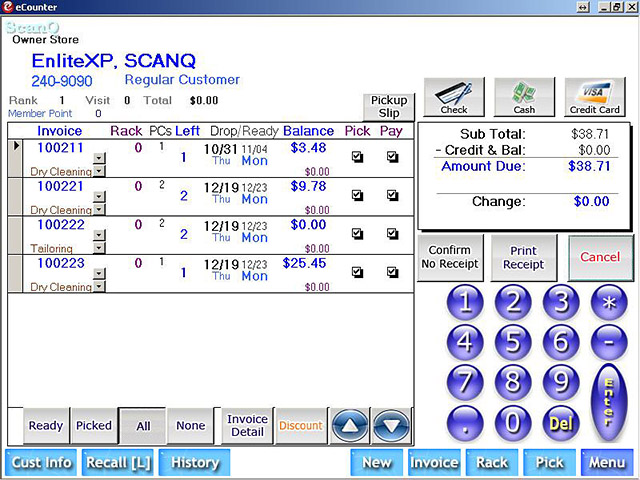The width and height of the screenshot is (640, 480).
Task: Tap keypad number 4
Action: (x=465, y=342)
